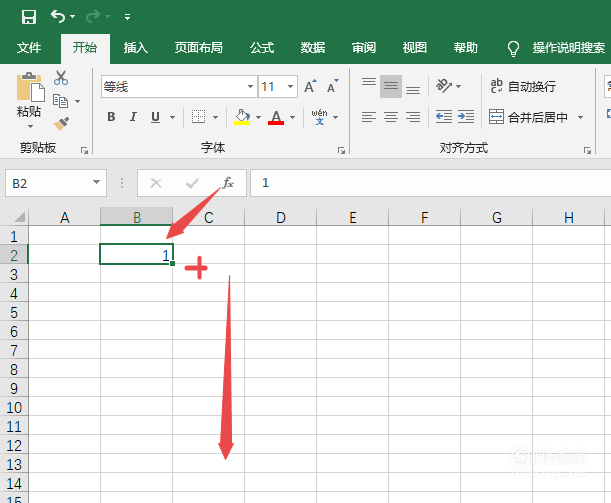Viewport: 611px width, 503px height.
Task: Increase the cell indent
Action: 466,116
